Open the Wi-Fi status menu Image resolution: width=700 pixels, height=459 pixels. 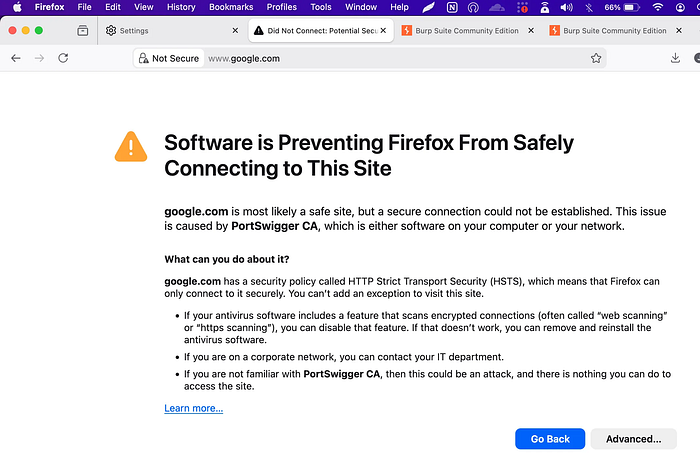click(658, 7)
